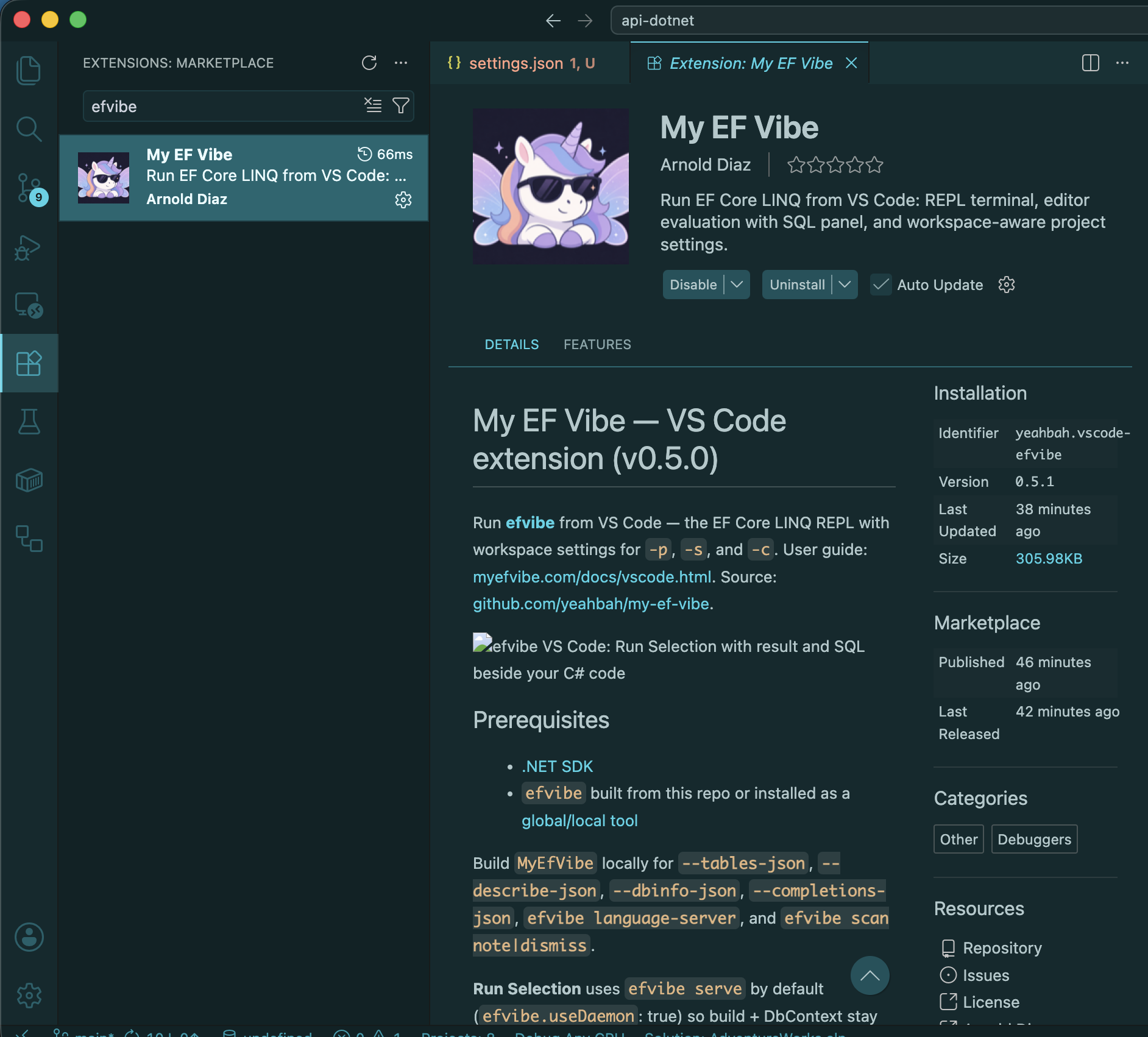The image size is (1148, 1037).
Task: Open github.com/yeahbah/my-ef-vibe link
Action: [591, 603]
